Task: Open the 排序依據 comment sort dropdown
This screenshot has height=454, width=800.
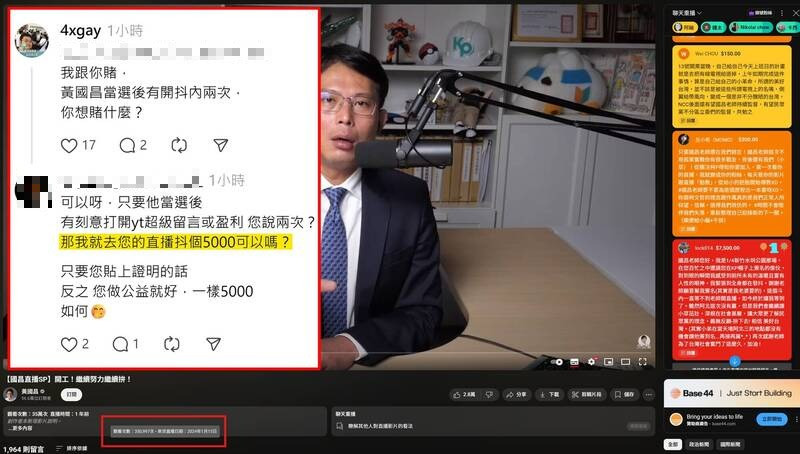Action: (x=72, y=448)
